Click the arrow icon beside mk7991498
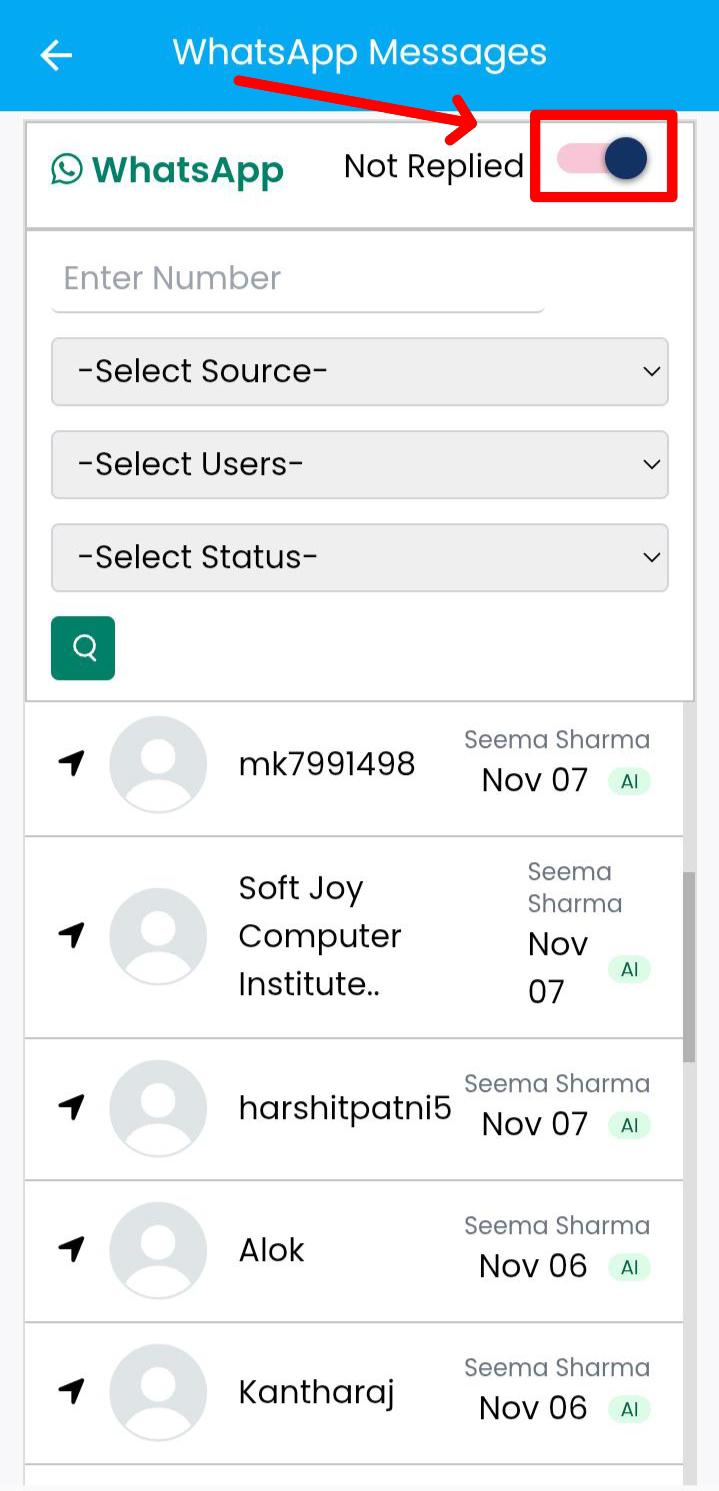This screenshot has height=1491, width=719. pyautogui.click(x=71, y=764)
